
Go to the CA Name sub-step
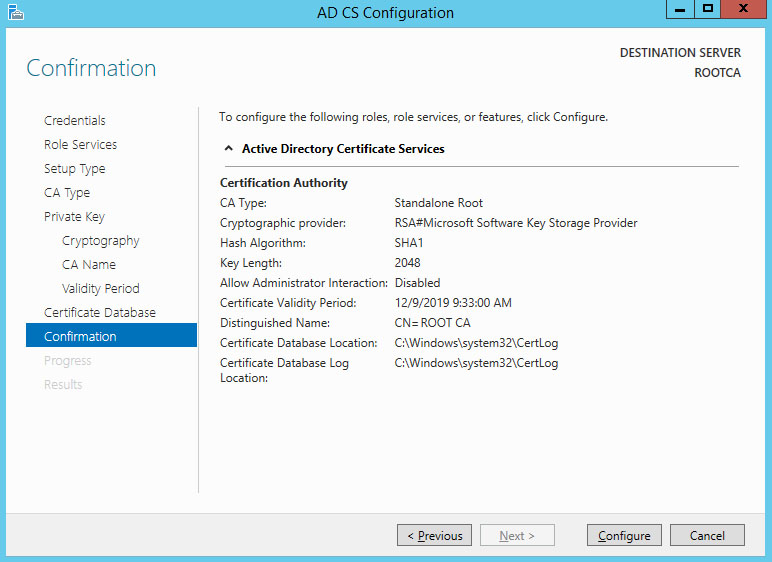coord(89,264)
